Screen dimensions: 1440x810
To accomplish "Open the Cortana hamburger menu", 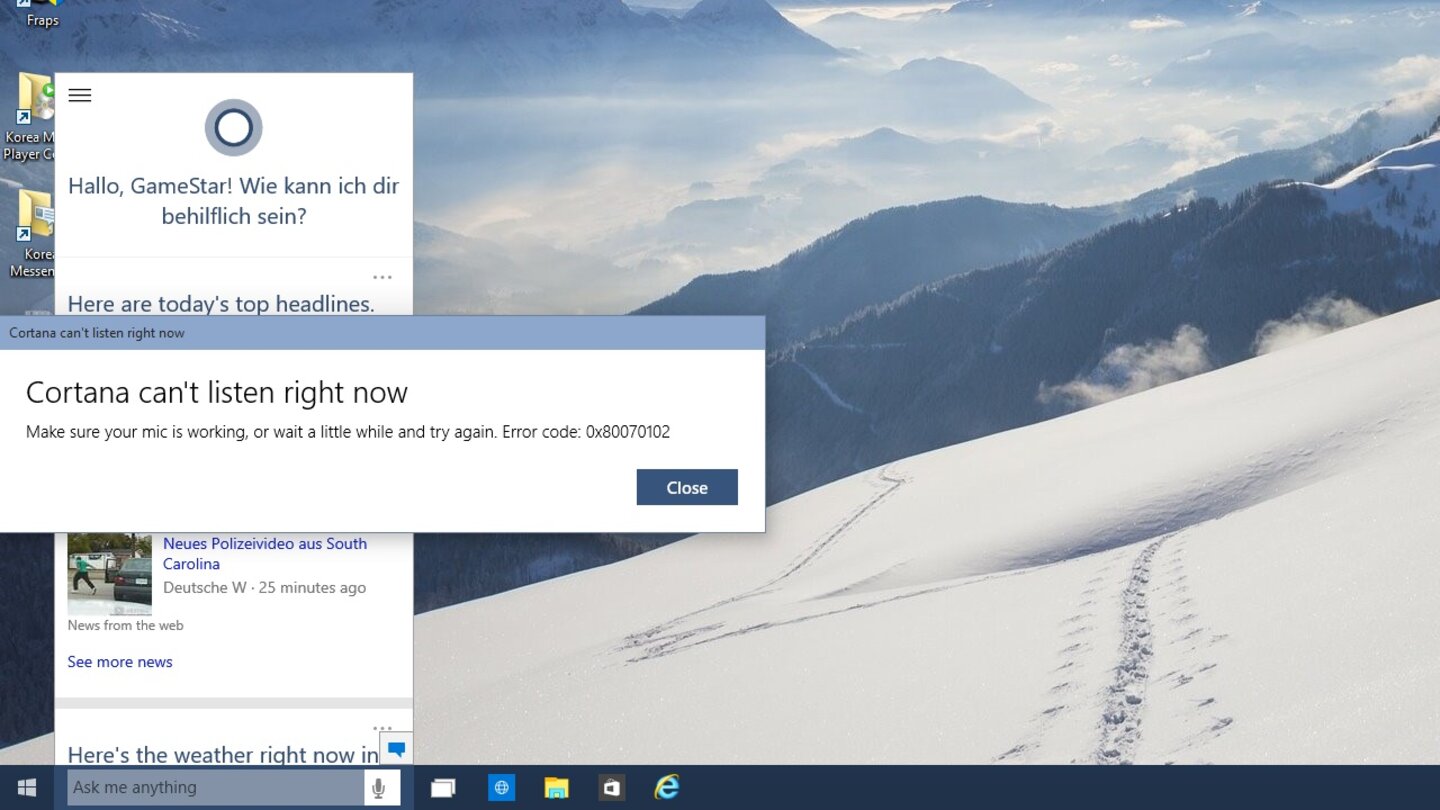I will [80, 95].
